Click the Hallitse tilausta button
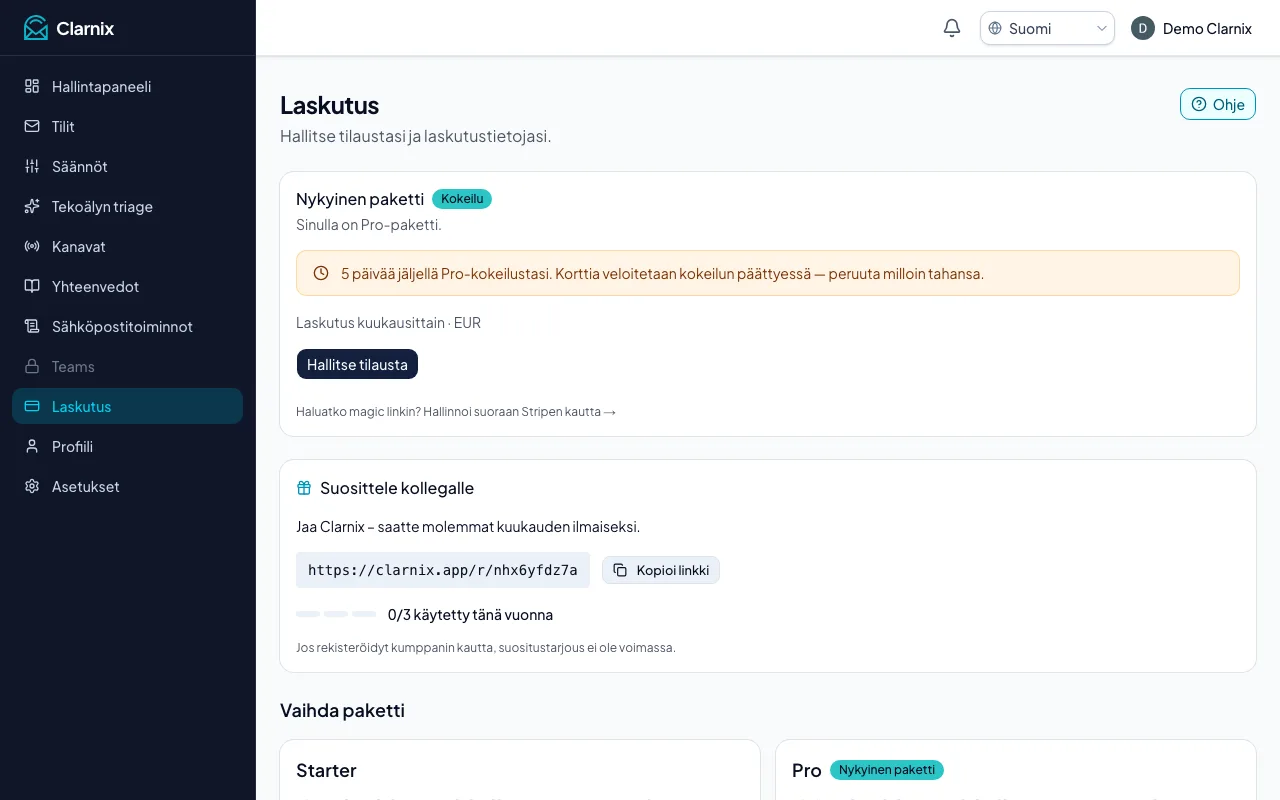This screenshot has width=1280, height=800. click(x=357, y=364)
